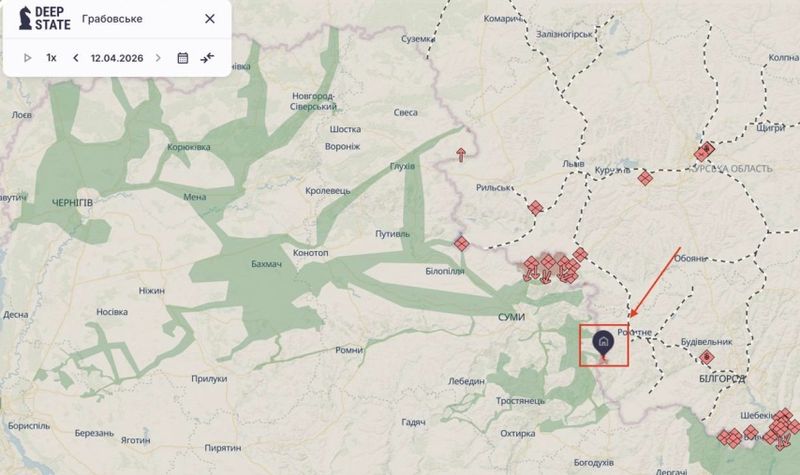Click the unit marker near Білопілля
This screenshot has height=475, width=800.
[x=461, y=243]
